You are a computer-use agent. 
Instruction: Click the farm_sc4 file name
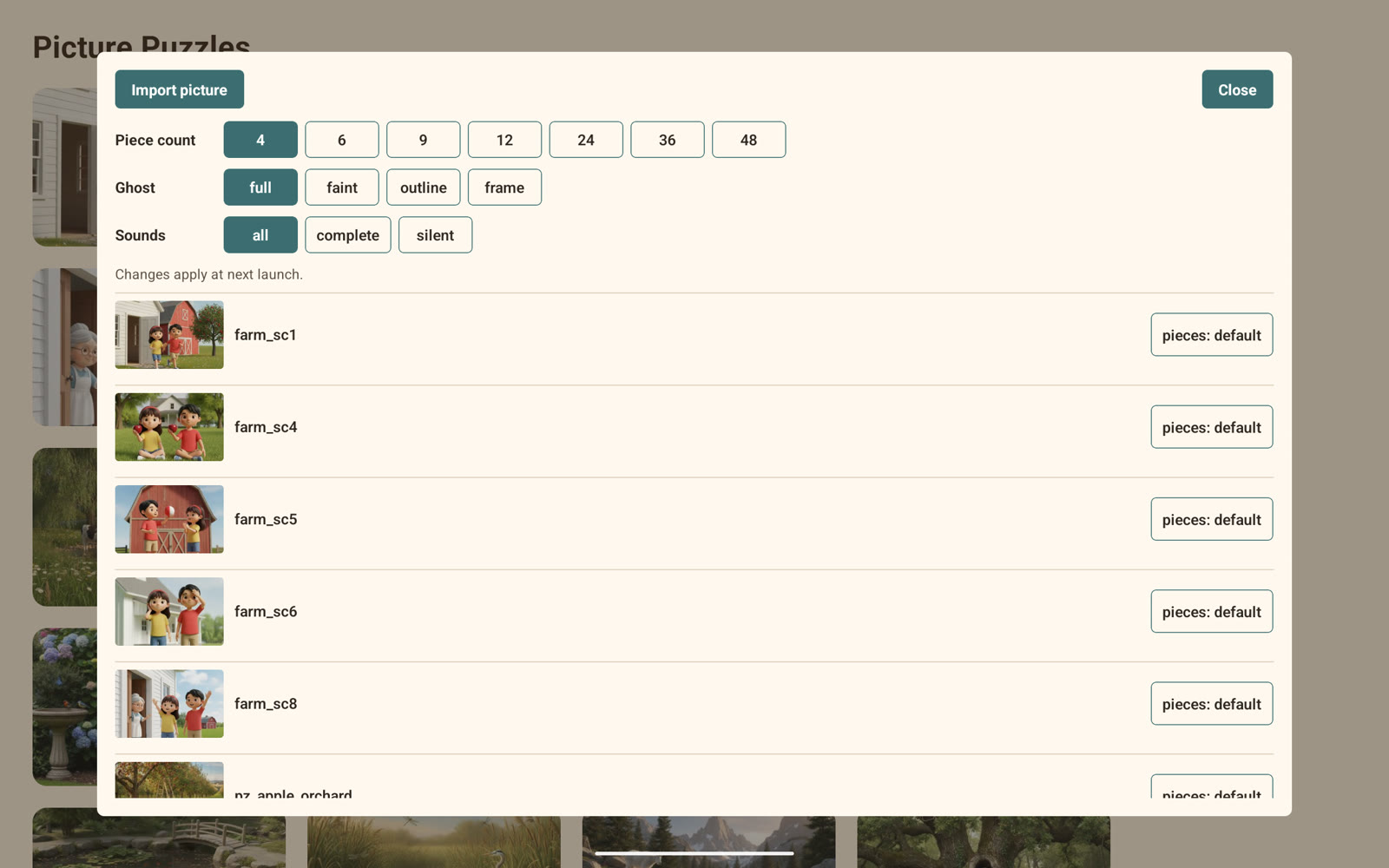pos(266,427)
